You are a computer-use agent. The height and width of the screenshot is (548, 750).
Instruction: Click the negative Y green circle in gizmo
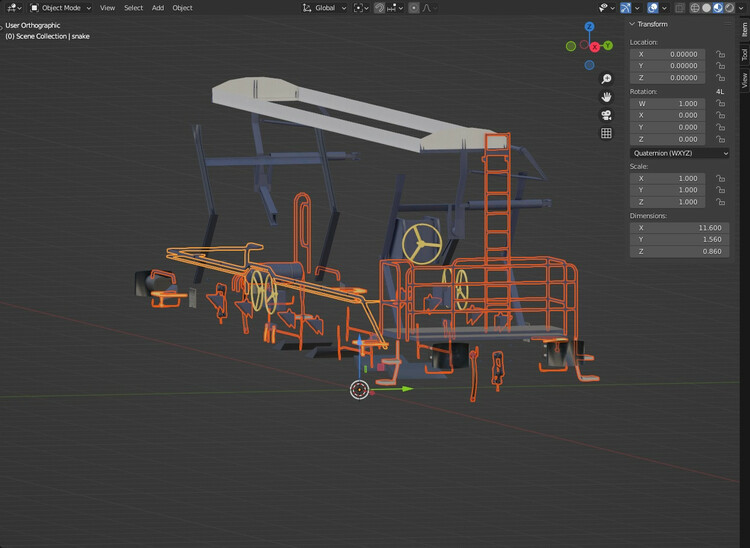pyautogui.click(x=571, y=46)
